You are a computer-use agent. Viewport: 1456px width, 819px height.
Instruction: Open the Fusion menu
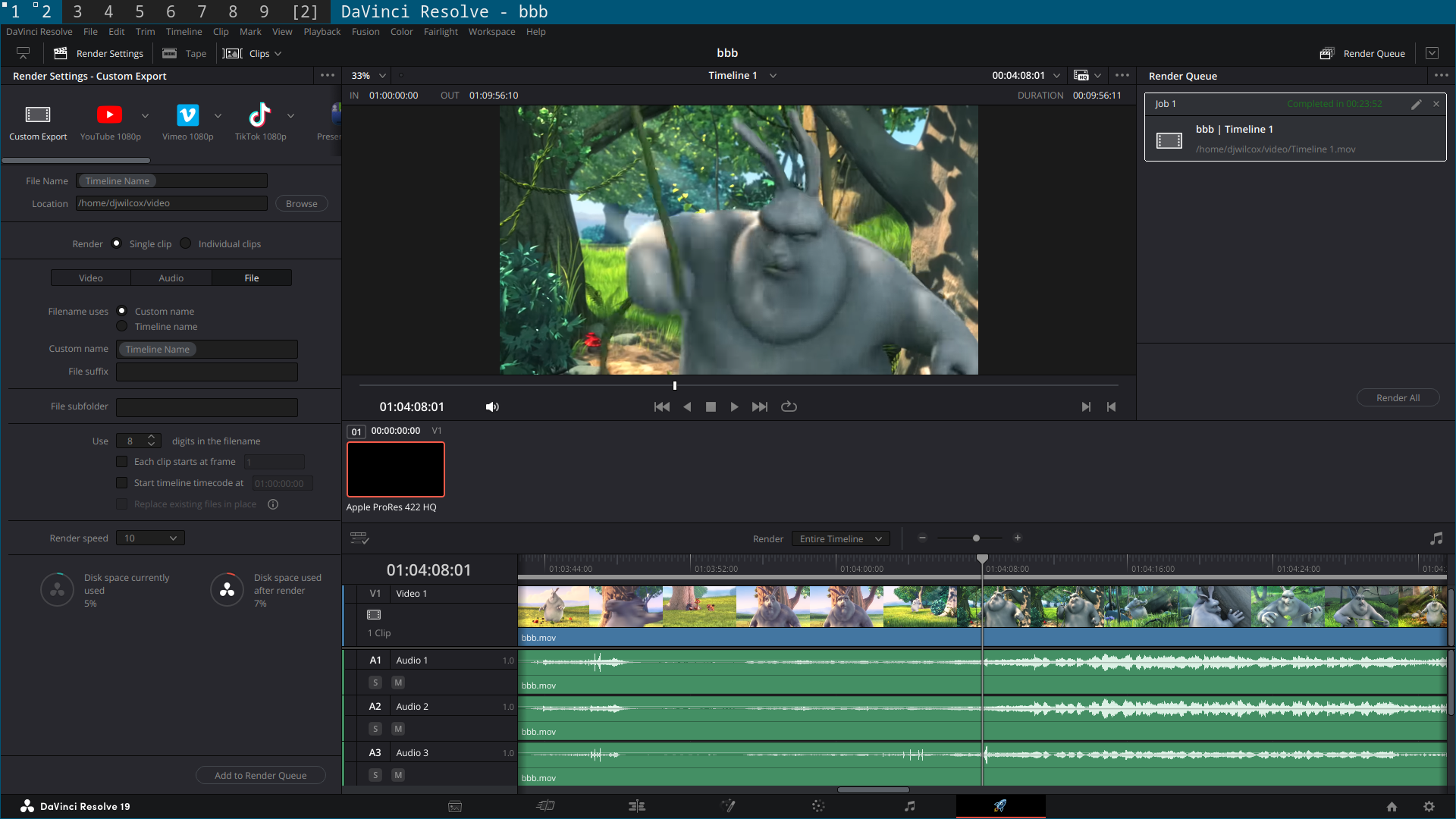(x=365, y=32)
